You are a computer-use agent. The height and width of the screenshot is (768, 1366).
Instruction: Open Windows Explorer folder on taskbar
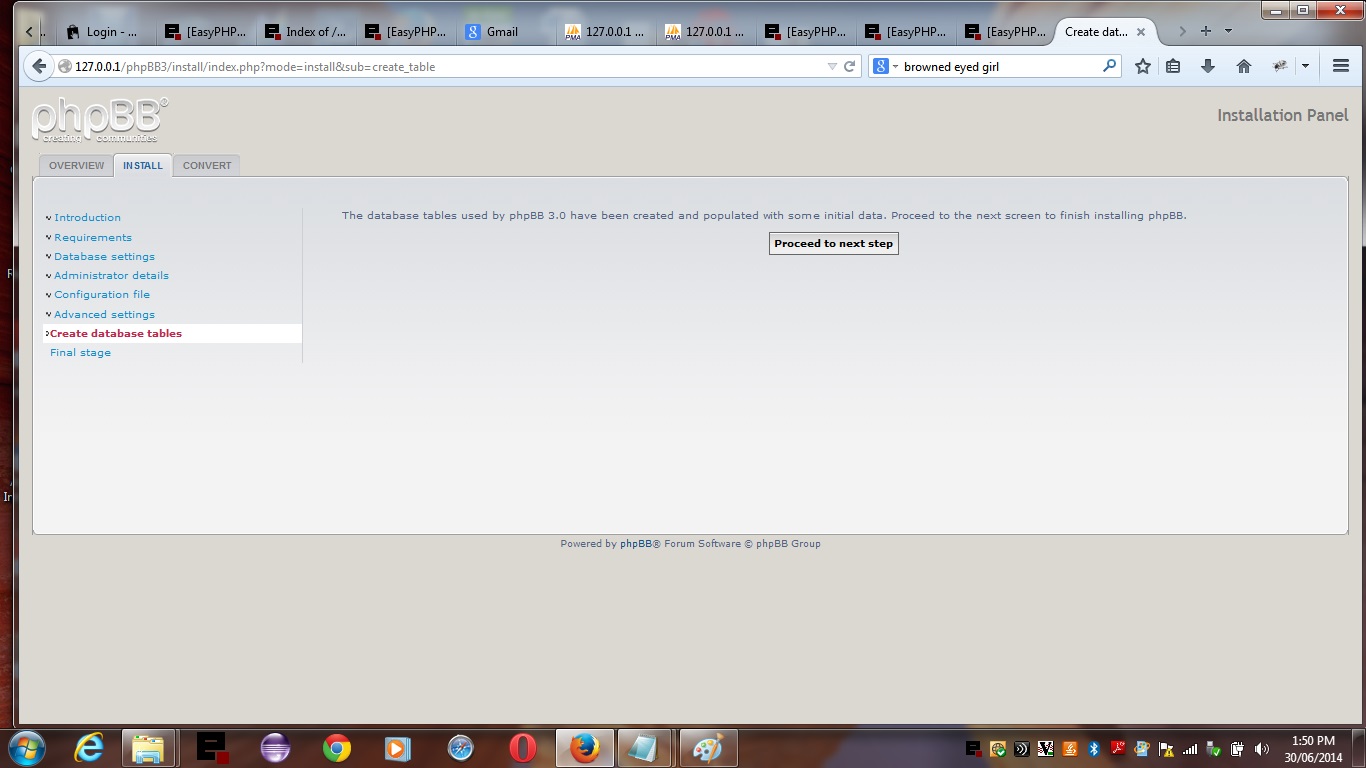pos(148,748)
